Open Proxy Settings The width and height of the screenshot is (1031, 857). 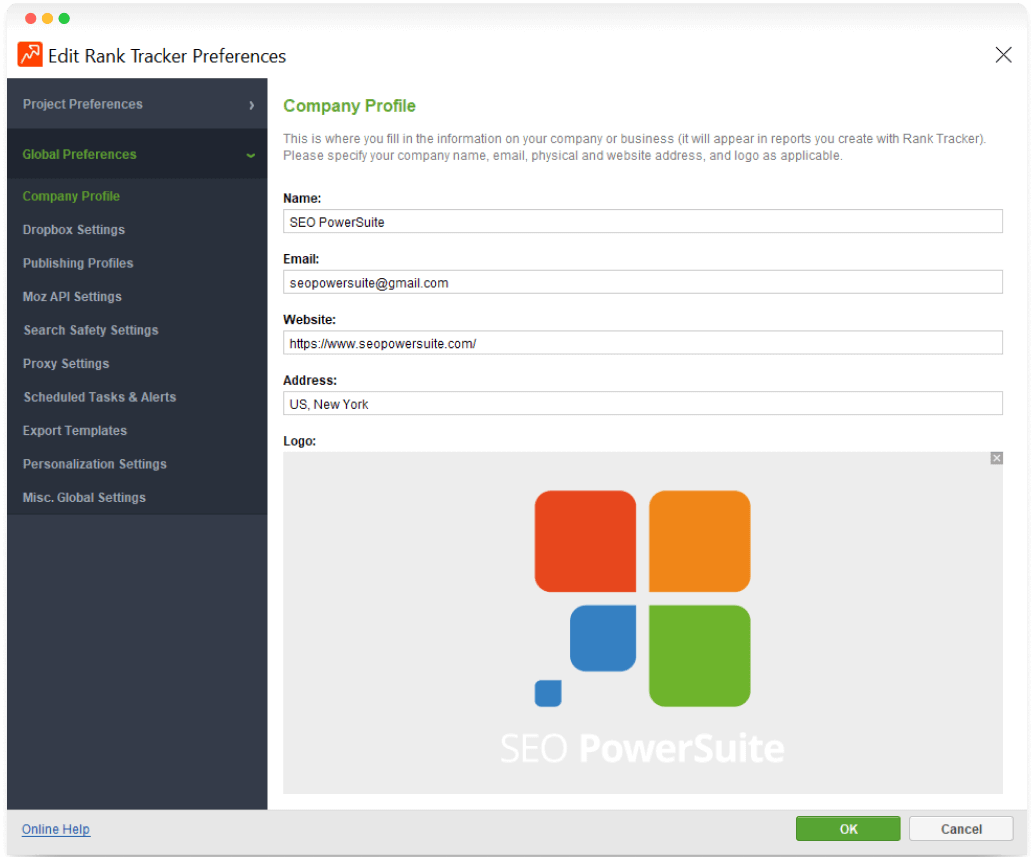(66, 364)
